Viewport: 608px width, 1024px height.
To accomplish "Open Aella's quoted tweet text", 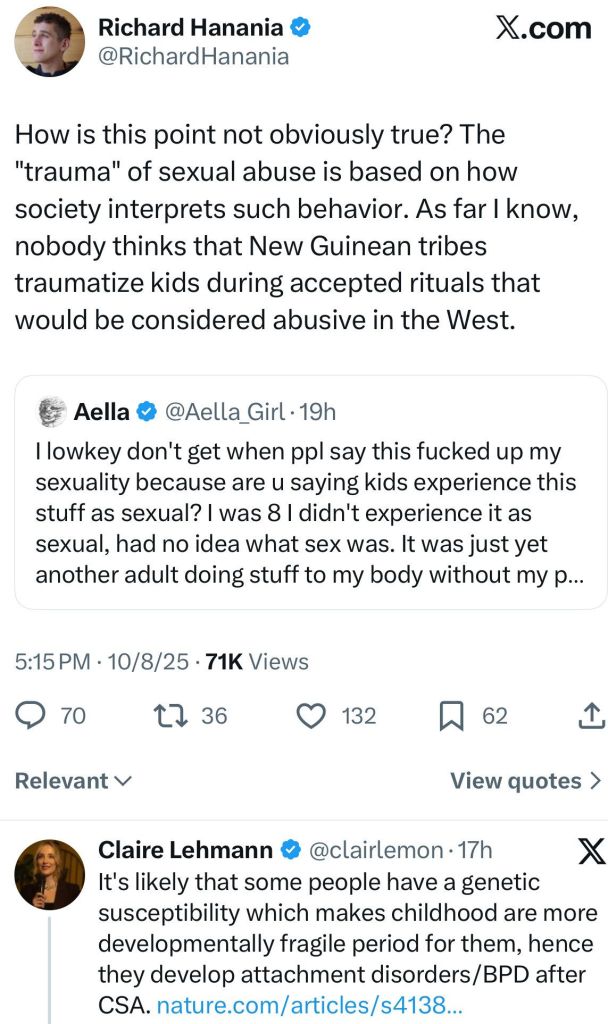I will 306,513.
